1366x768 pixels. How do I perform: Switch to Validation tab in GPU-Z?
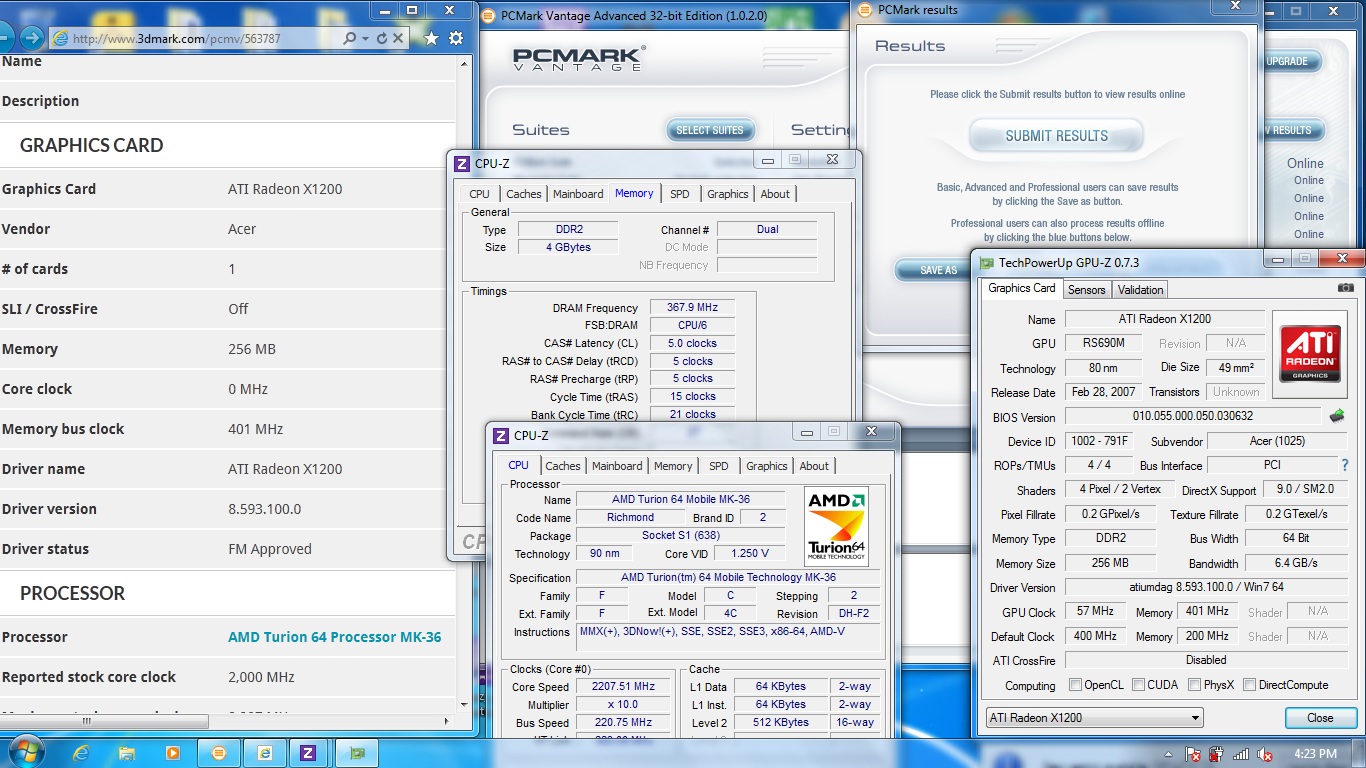pos(1140,290)
